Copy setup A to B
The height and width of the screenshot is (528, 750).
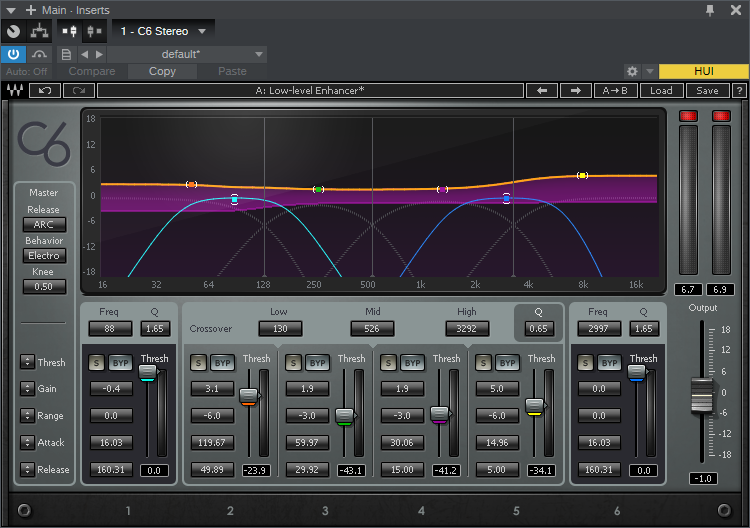tap(615, 90)
